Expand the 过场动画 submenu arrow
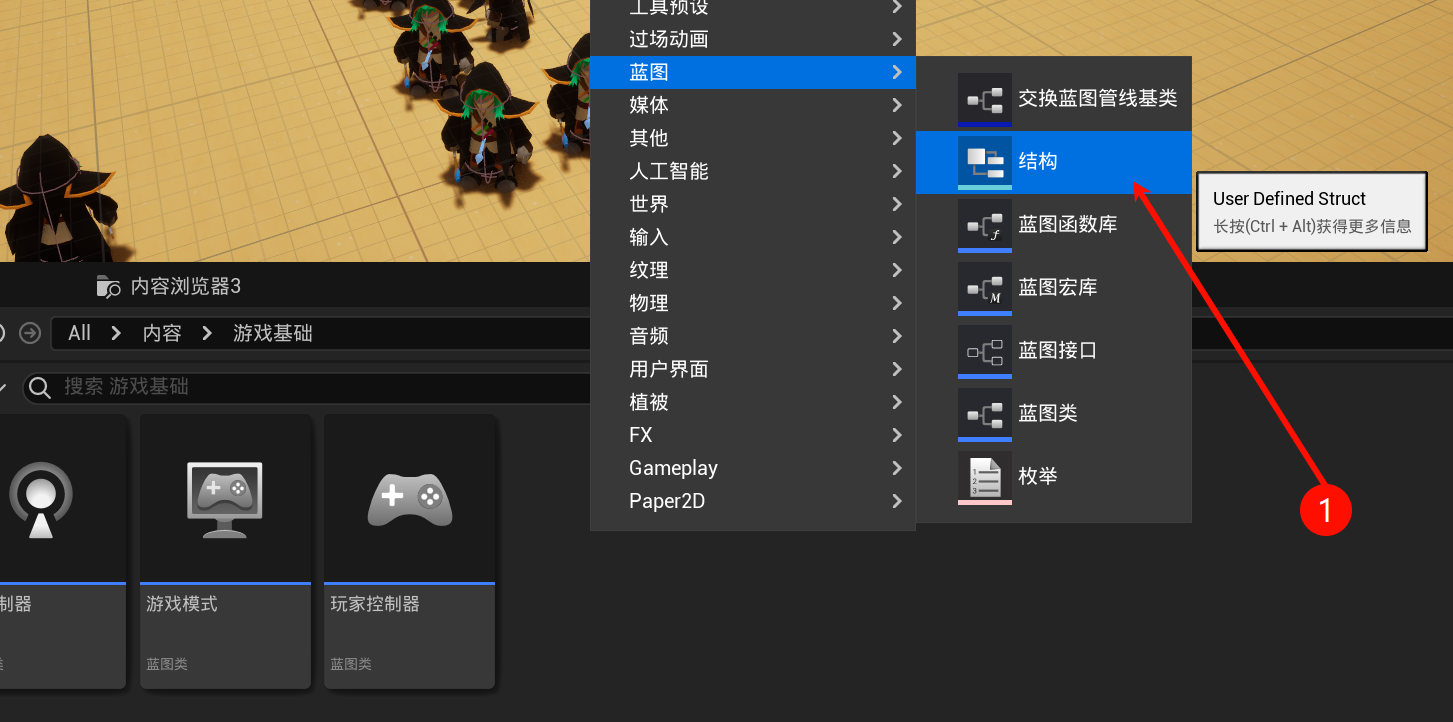The width and height of the screenshot is (1453, 722). pyautogui.click(x=896, y=40)
